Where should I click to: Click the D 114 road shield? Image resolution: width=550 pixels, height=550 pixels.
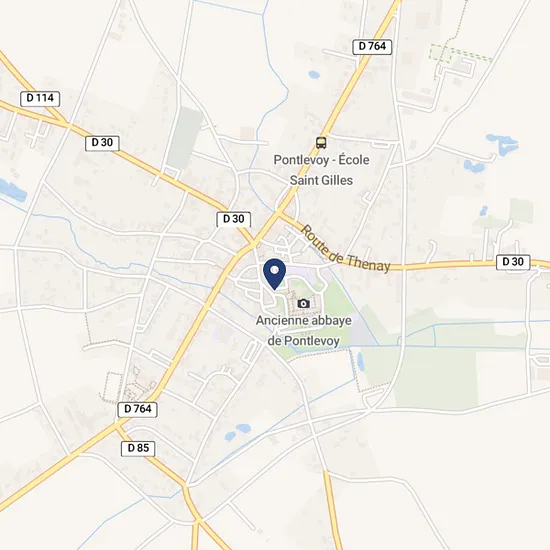point(40,99)
